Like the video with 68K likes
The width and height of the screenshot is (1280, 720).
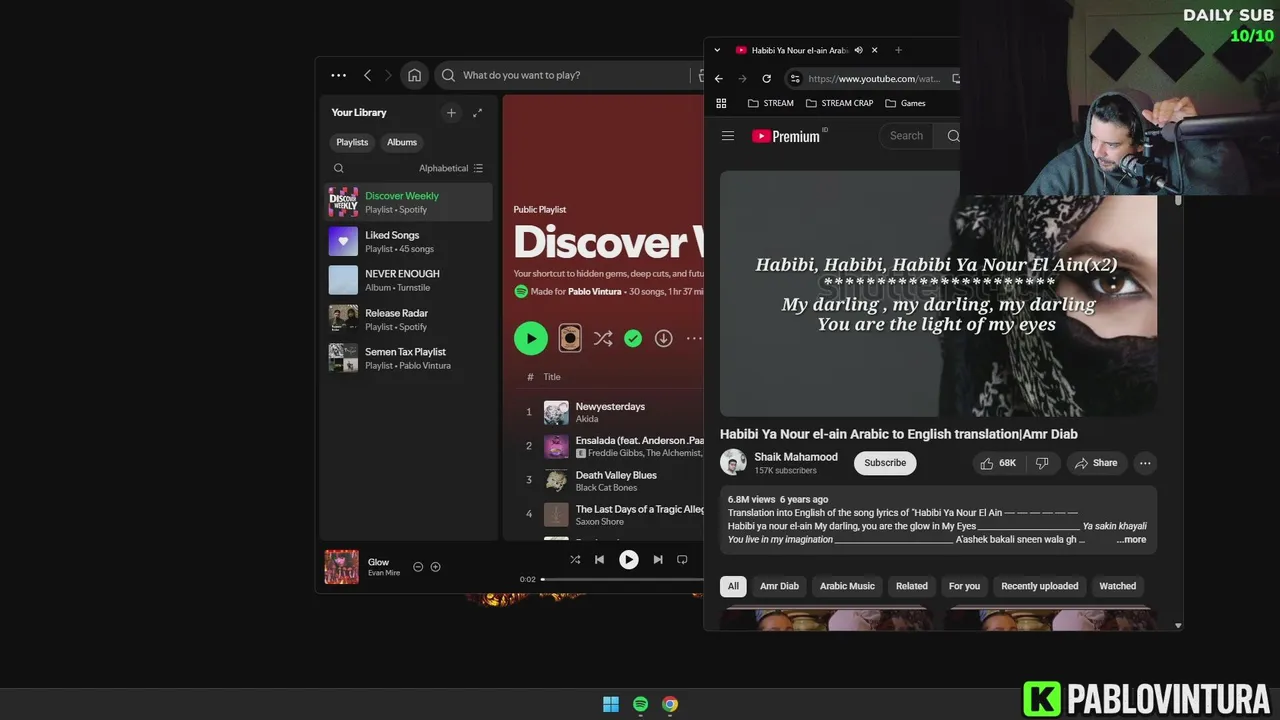(998, 463)
